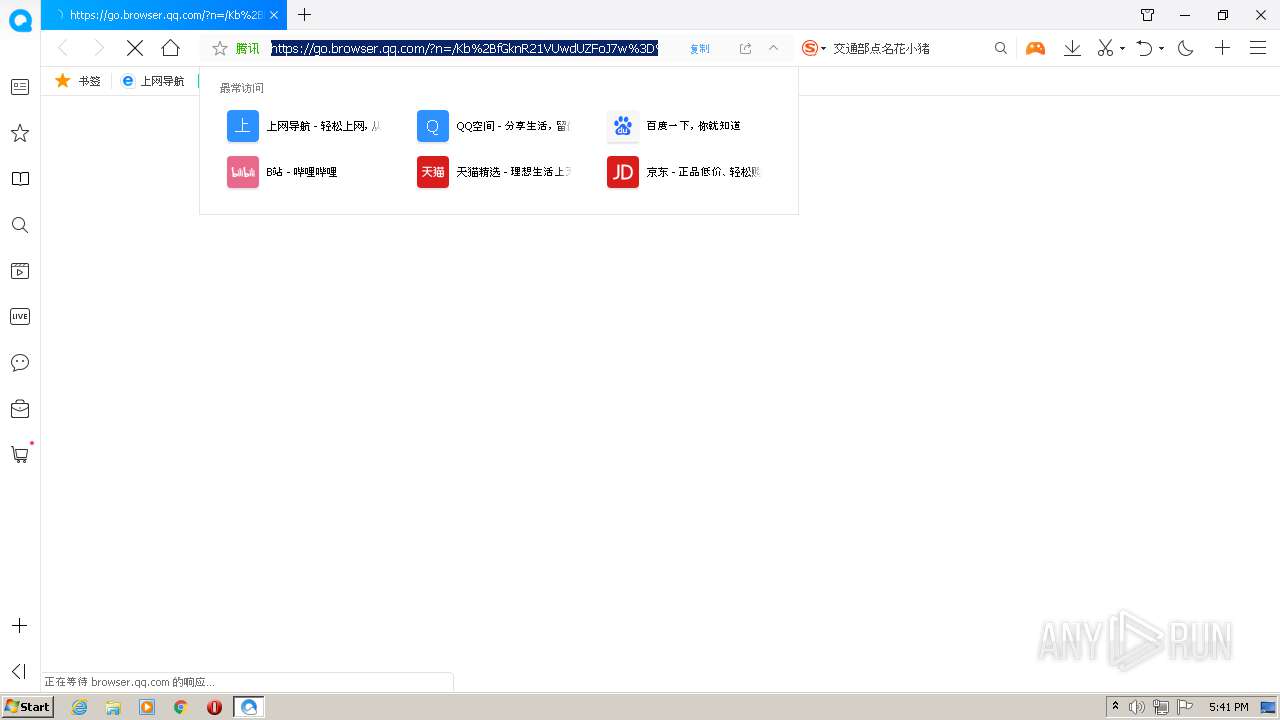Screen dimensions: 1280x720
Task: Click the Windows Start button
Action: coord(28,707)
